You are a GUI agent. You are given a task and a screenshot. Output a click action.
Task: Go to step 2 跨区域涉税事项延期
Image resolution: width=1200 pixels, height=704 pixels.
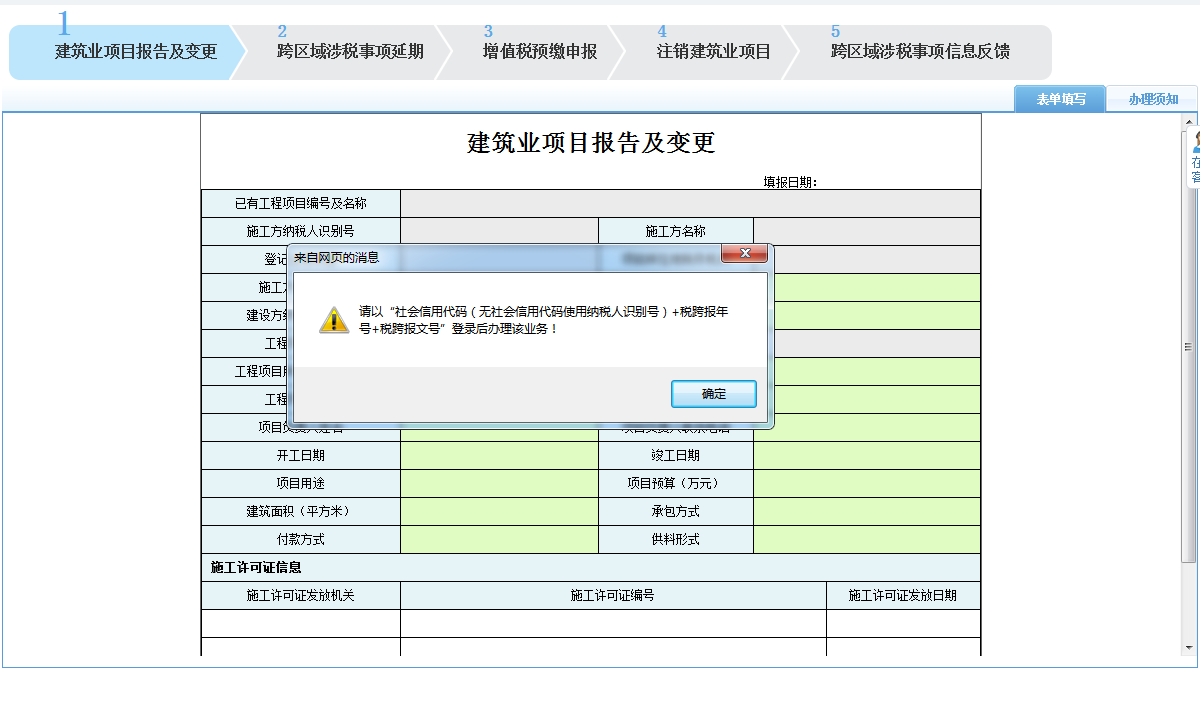tap(350, 52)
